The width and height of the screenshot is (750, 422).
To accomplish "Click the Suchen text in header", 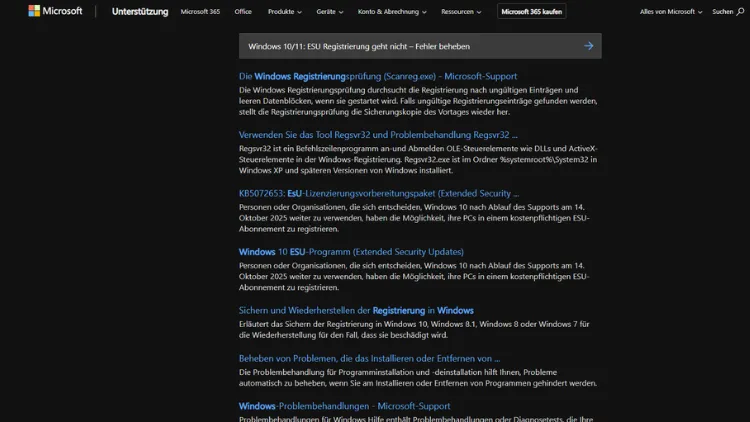I will click(x=722, y=11).
